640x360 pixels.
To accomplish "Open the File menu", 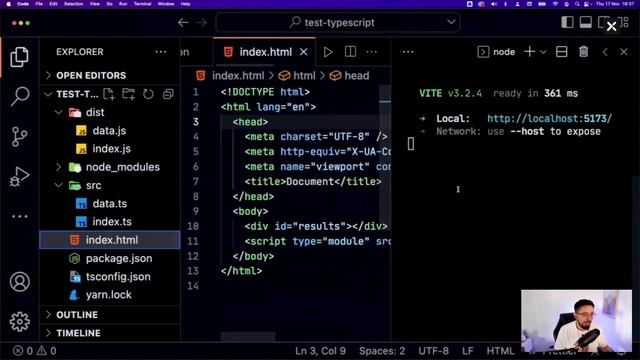I will click(39, 4).
